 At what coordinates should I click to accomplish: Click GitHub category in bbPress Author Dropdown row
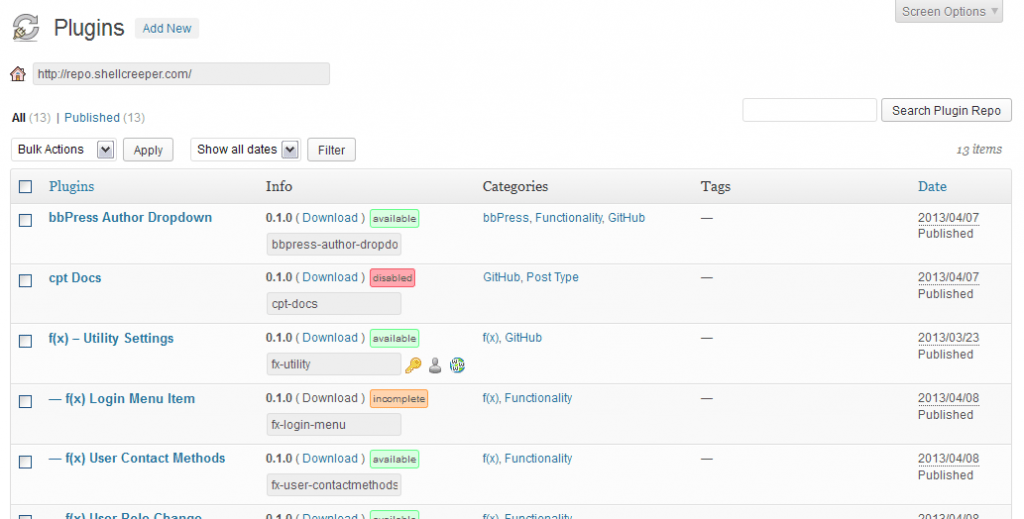[626, 217]
